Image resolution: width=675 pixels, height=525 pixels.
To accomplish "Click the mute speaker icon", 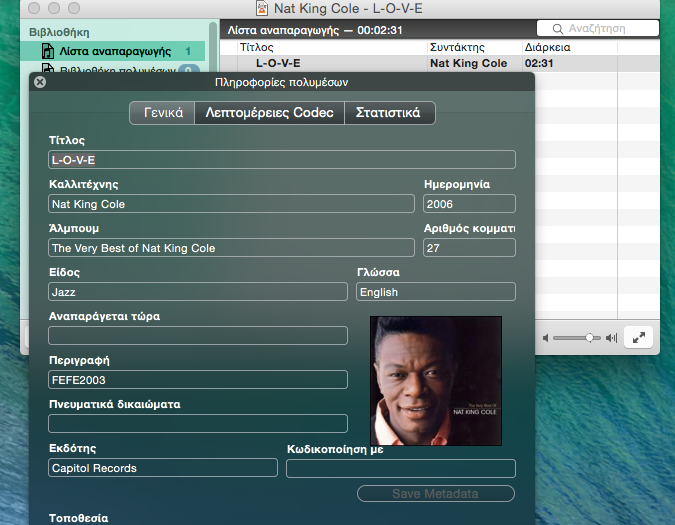I will coord(545,338).
